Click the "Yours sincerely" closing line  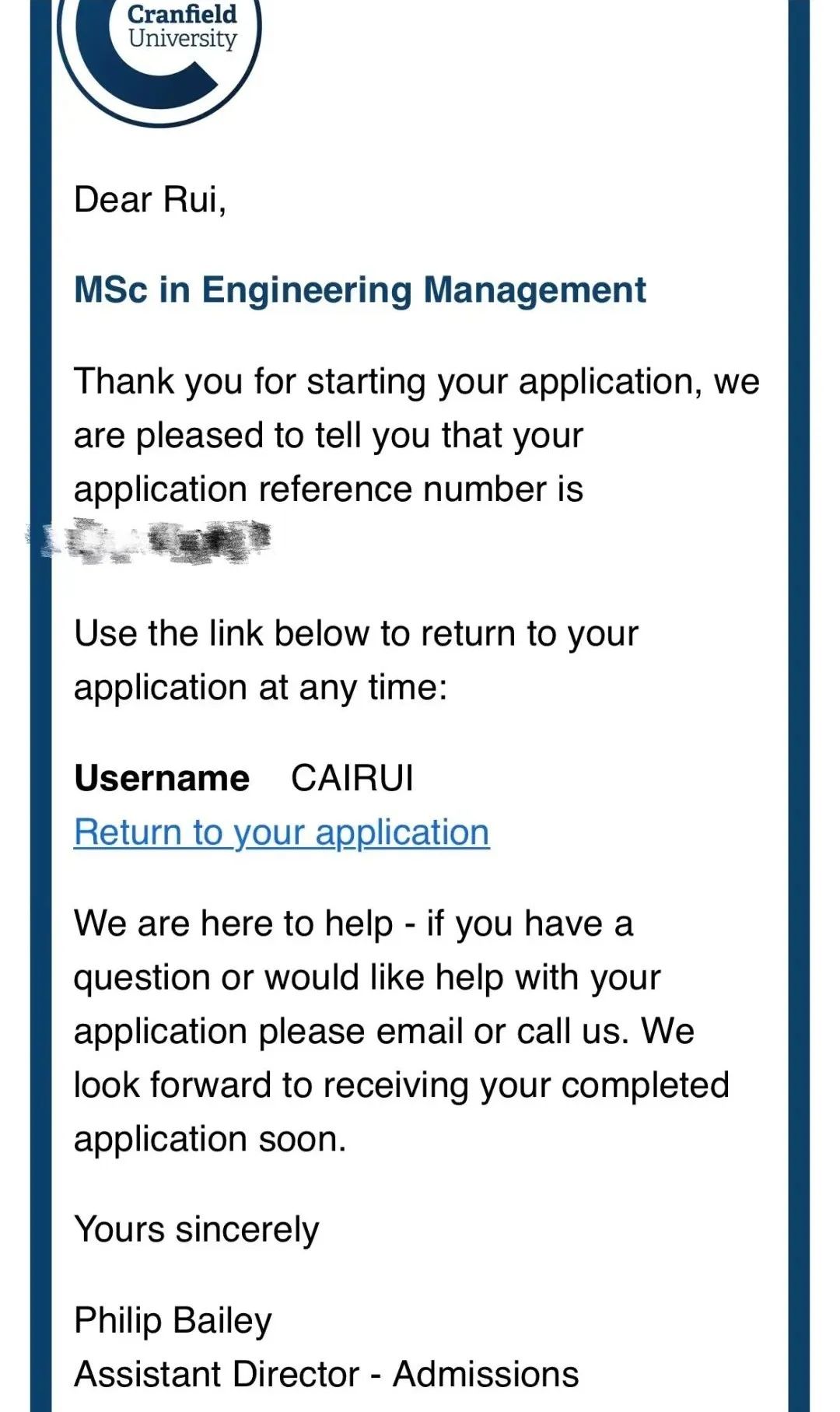[x=196, y=1230]
